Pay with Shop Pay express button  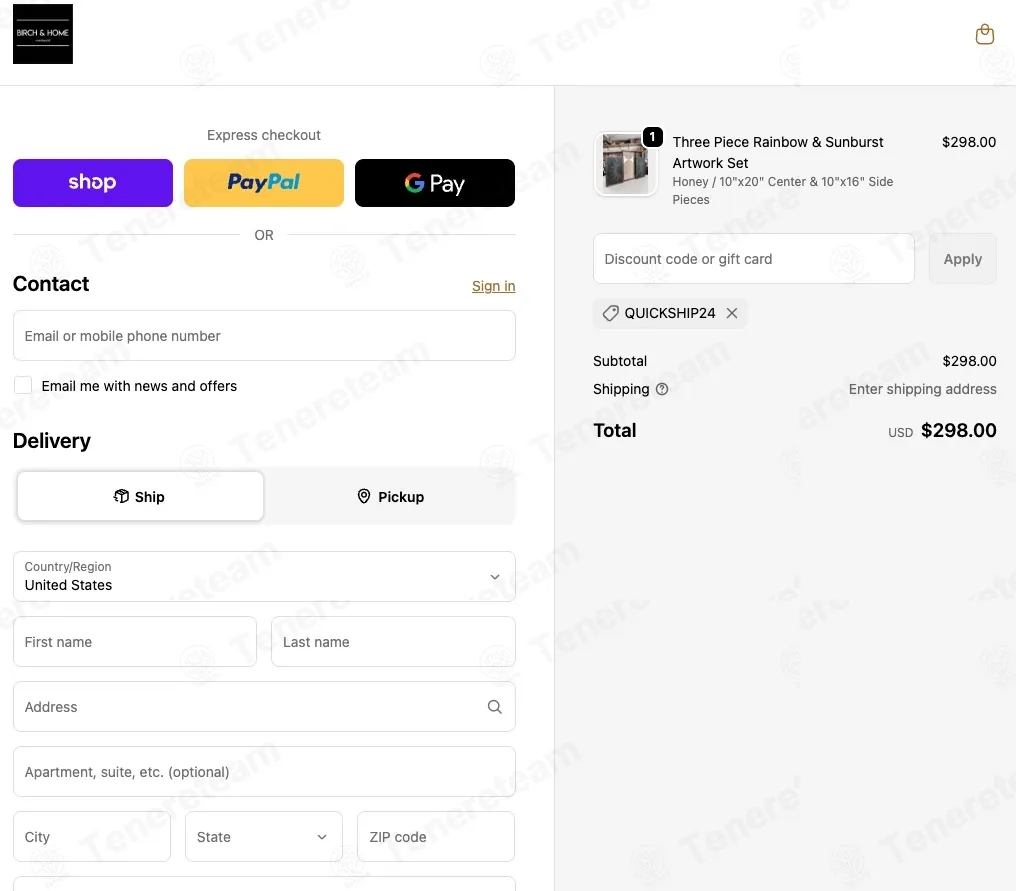93,183
